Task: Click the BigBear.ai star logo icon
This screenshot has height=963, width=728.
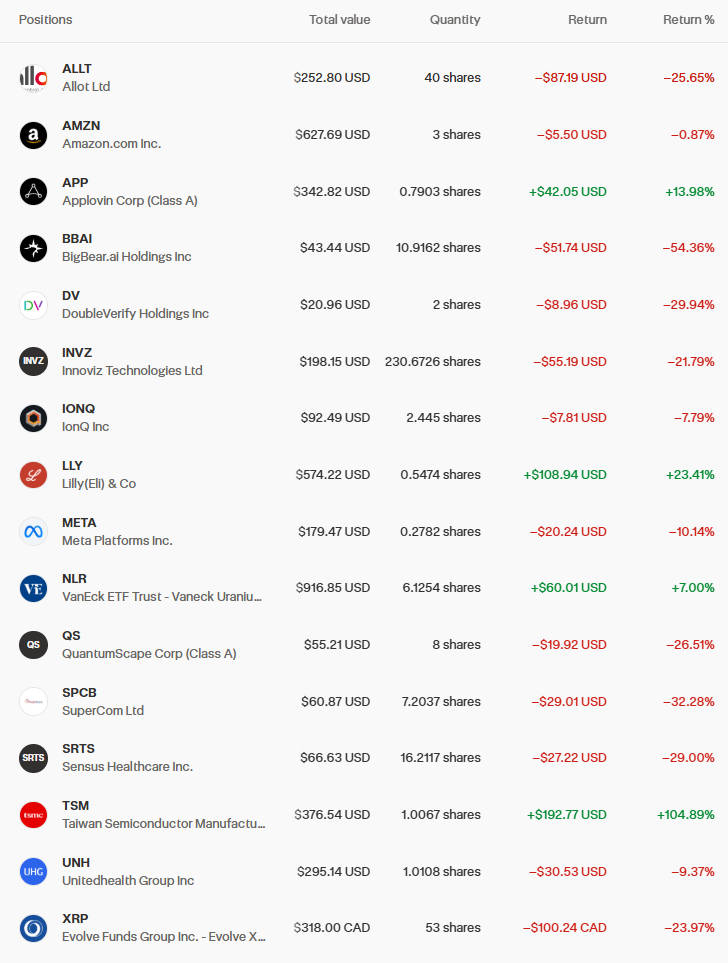Action: [34, 248]
